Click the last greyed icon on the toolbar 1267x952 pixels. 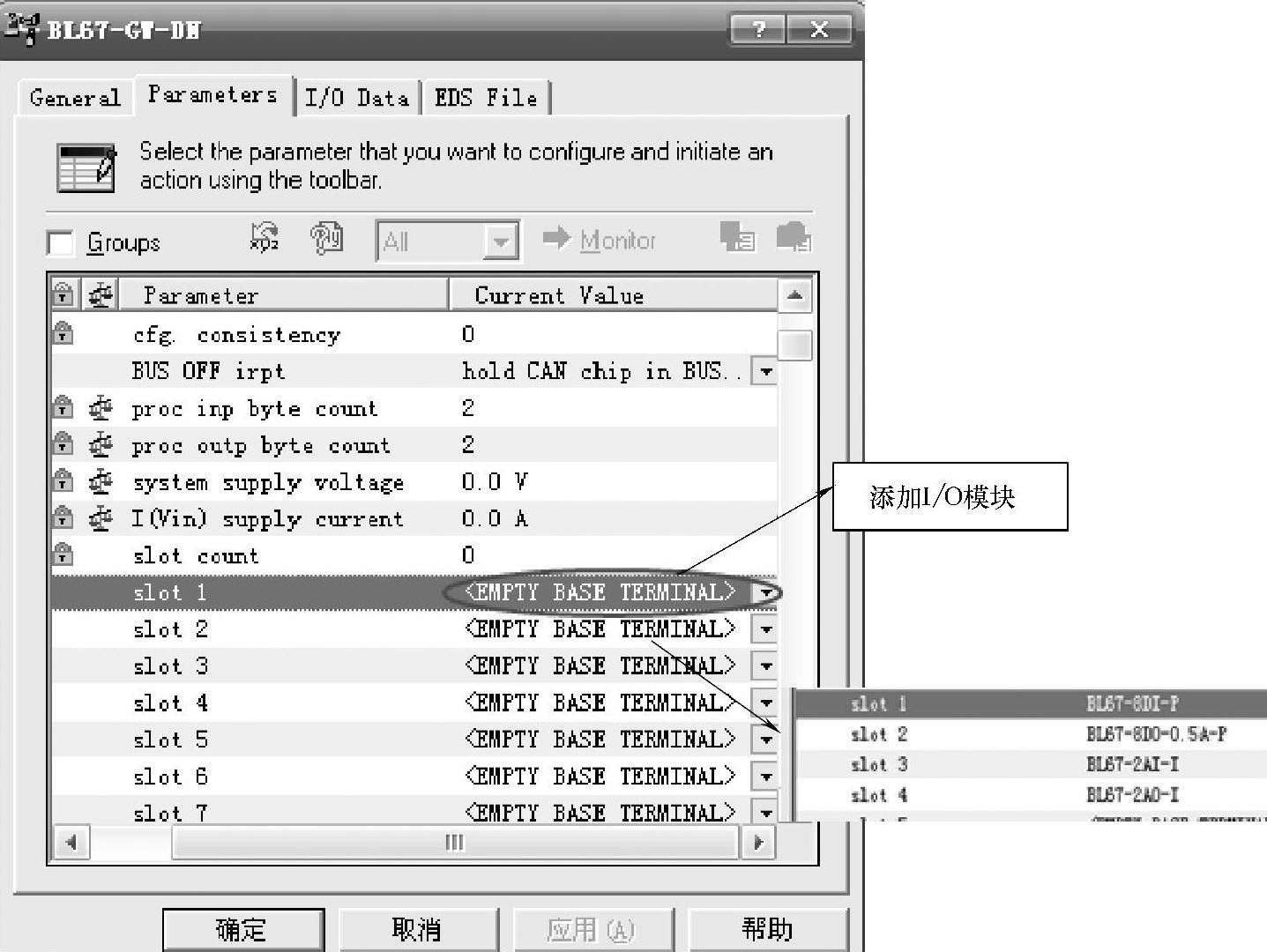click(x=793, y=236)
